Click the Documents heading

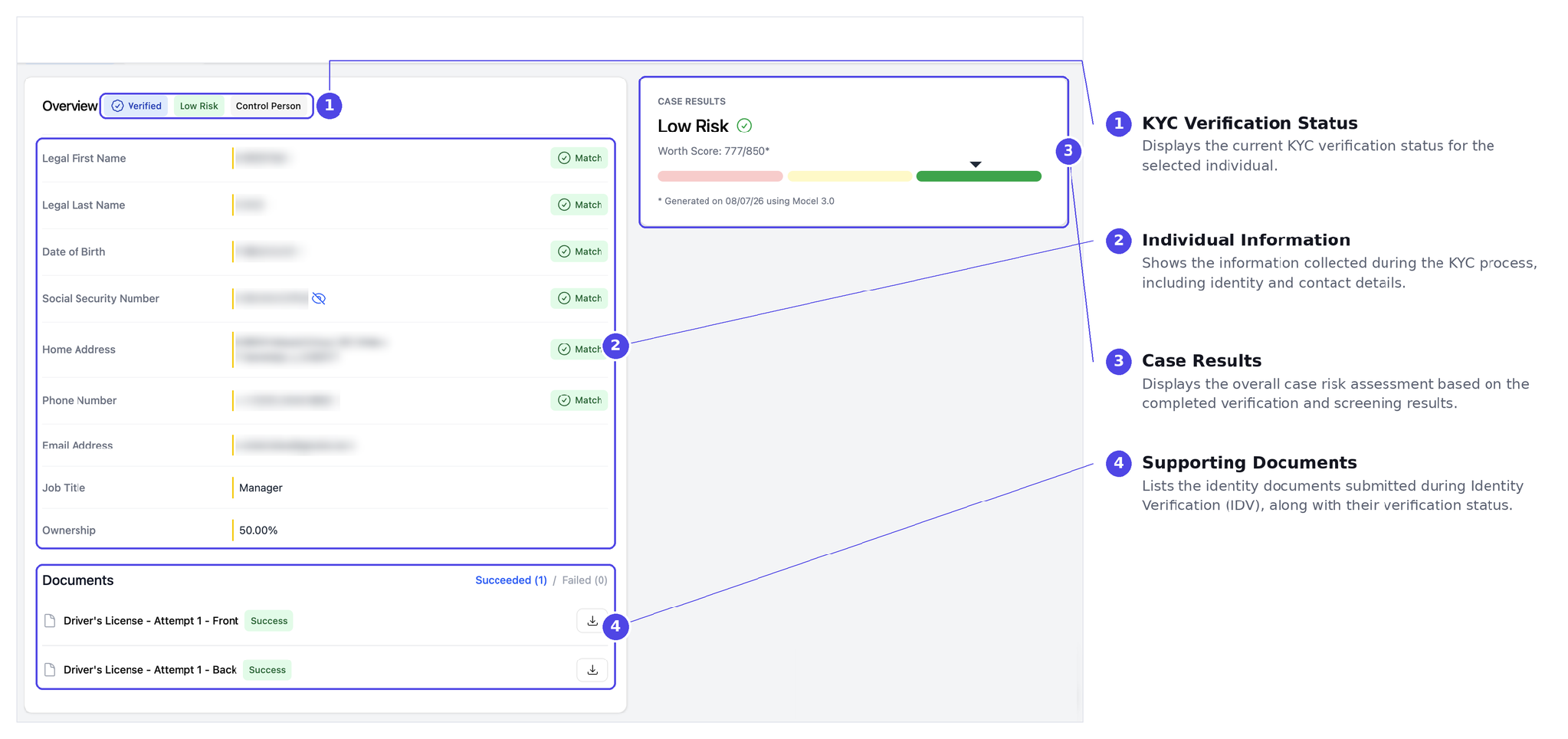[x=78, y=580]
